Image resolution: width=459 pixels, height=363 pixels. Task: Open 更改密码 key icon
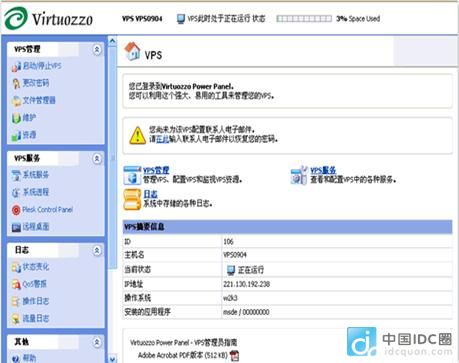16,83
